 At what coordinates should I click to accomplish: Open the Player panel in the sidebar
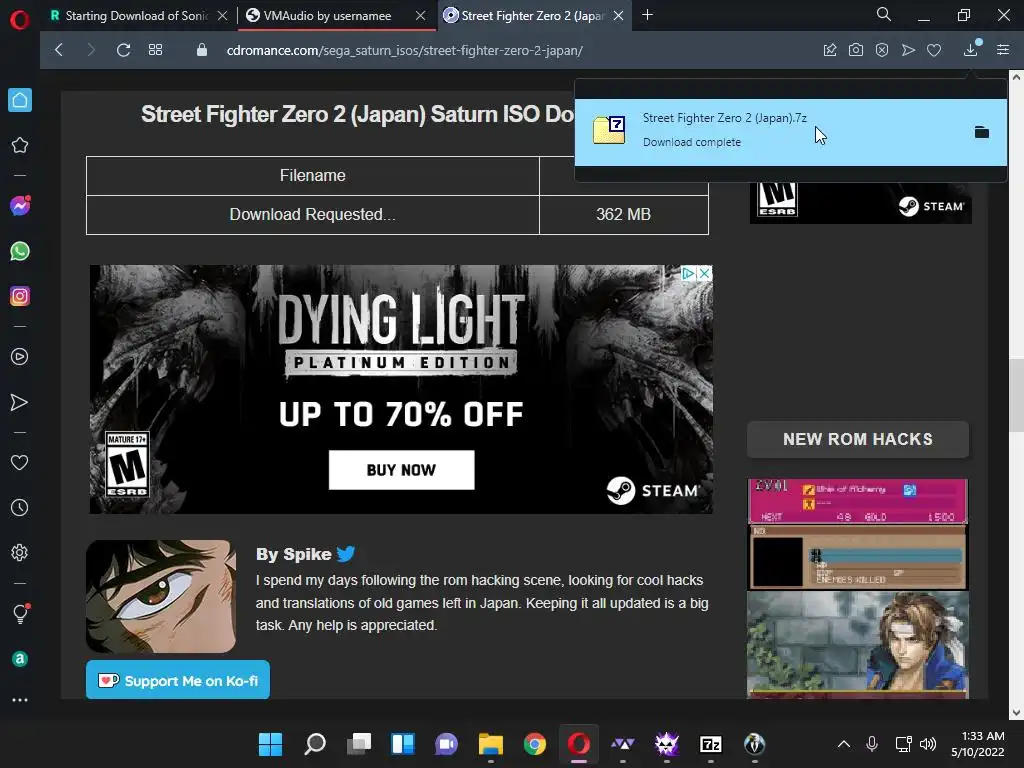click(20, 357)
